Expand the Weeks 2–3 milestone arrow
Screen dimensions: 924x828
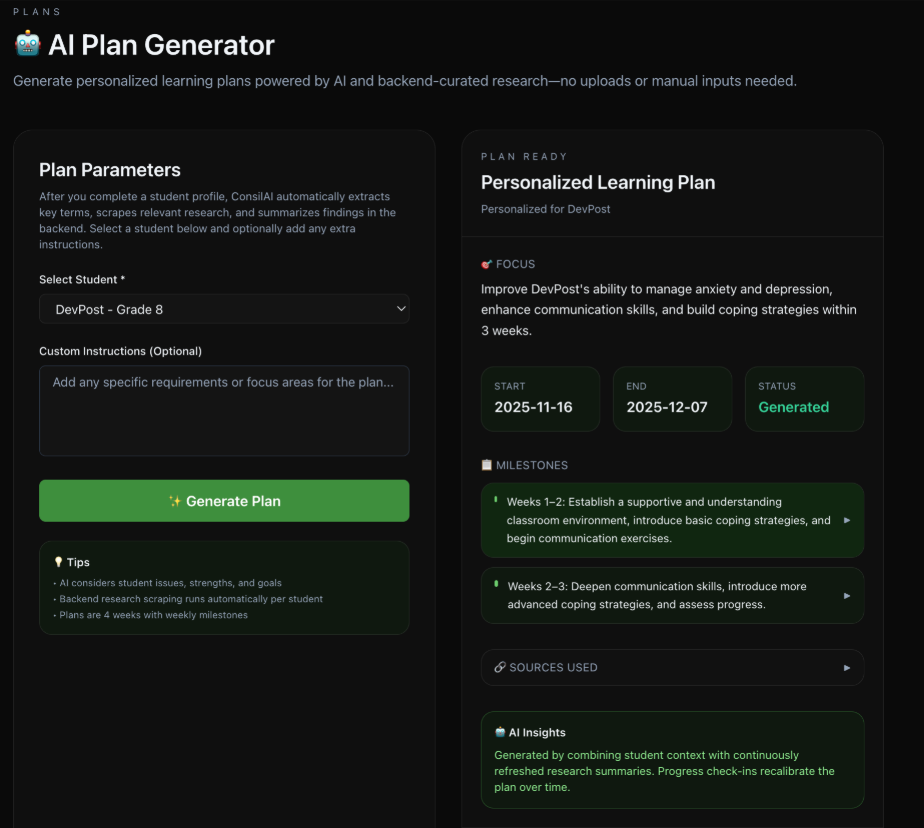point(847,595)
